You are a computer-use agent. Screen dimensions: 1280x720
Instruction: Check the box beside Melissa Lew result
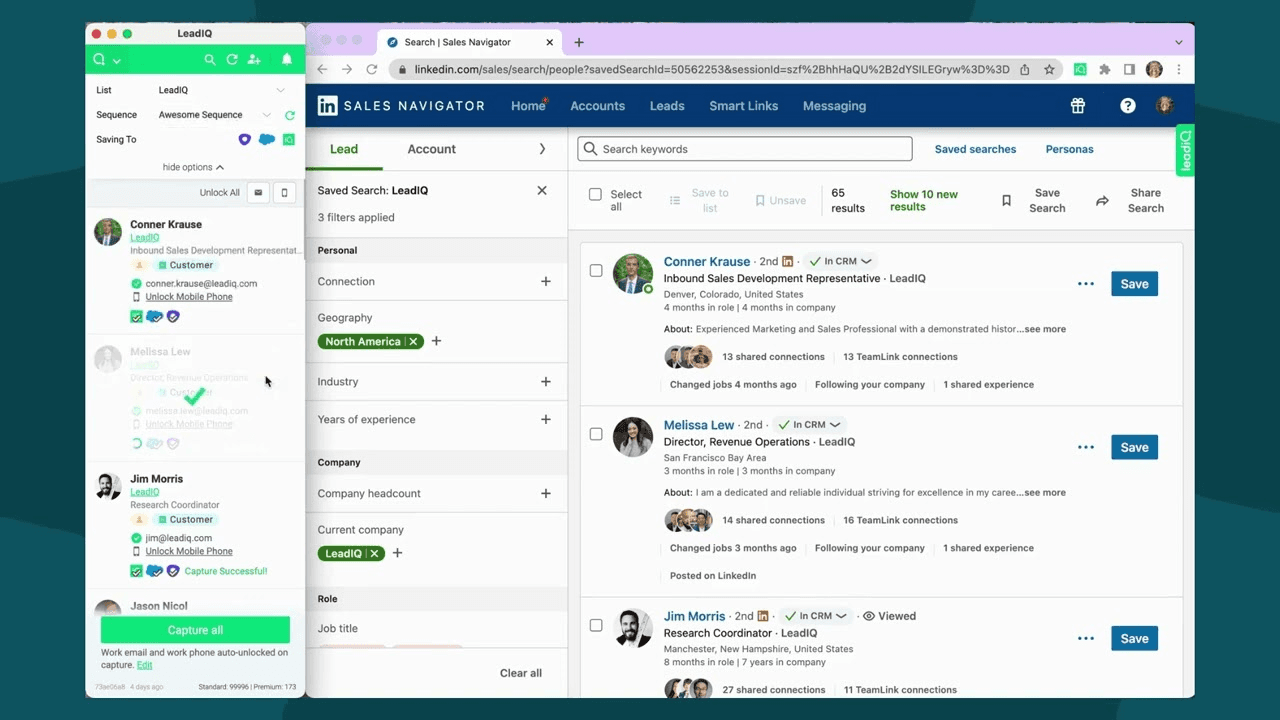[596, 434]
